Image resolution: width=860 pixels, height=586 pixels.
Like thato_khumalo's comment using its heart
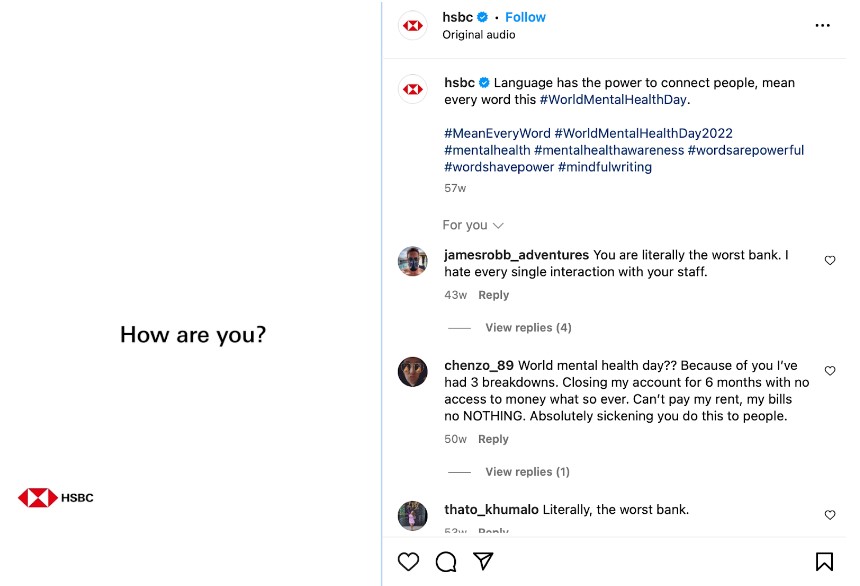click(830, 515)
